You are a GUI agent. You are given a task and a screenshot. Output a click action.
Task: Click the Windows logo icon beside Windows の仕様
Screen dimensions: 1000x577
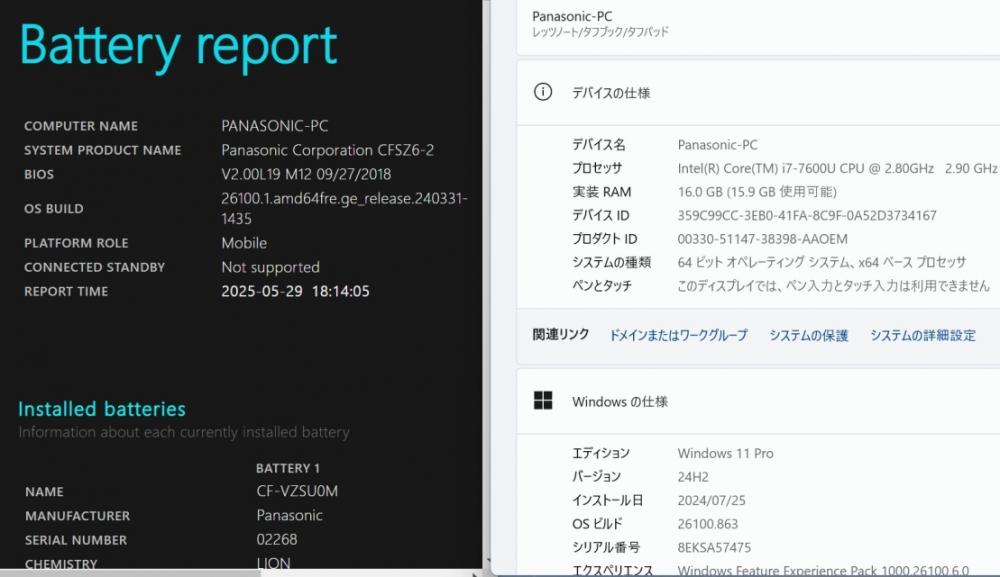tap(543, 401)
